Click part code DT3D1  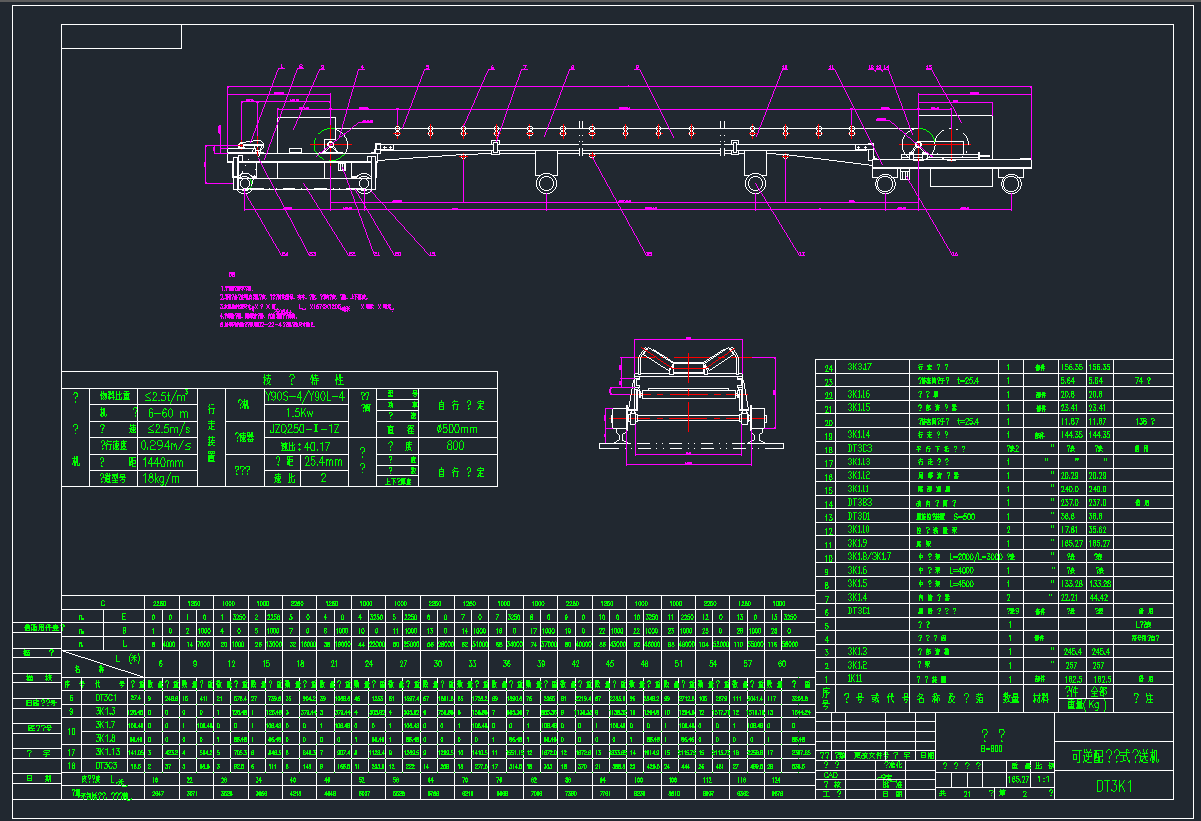point(859,516)
